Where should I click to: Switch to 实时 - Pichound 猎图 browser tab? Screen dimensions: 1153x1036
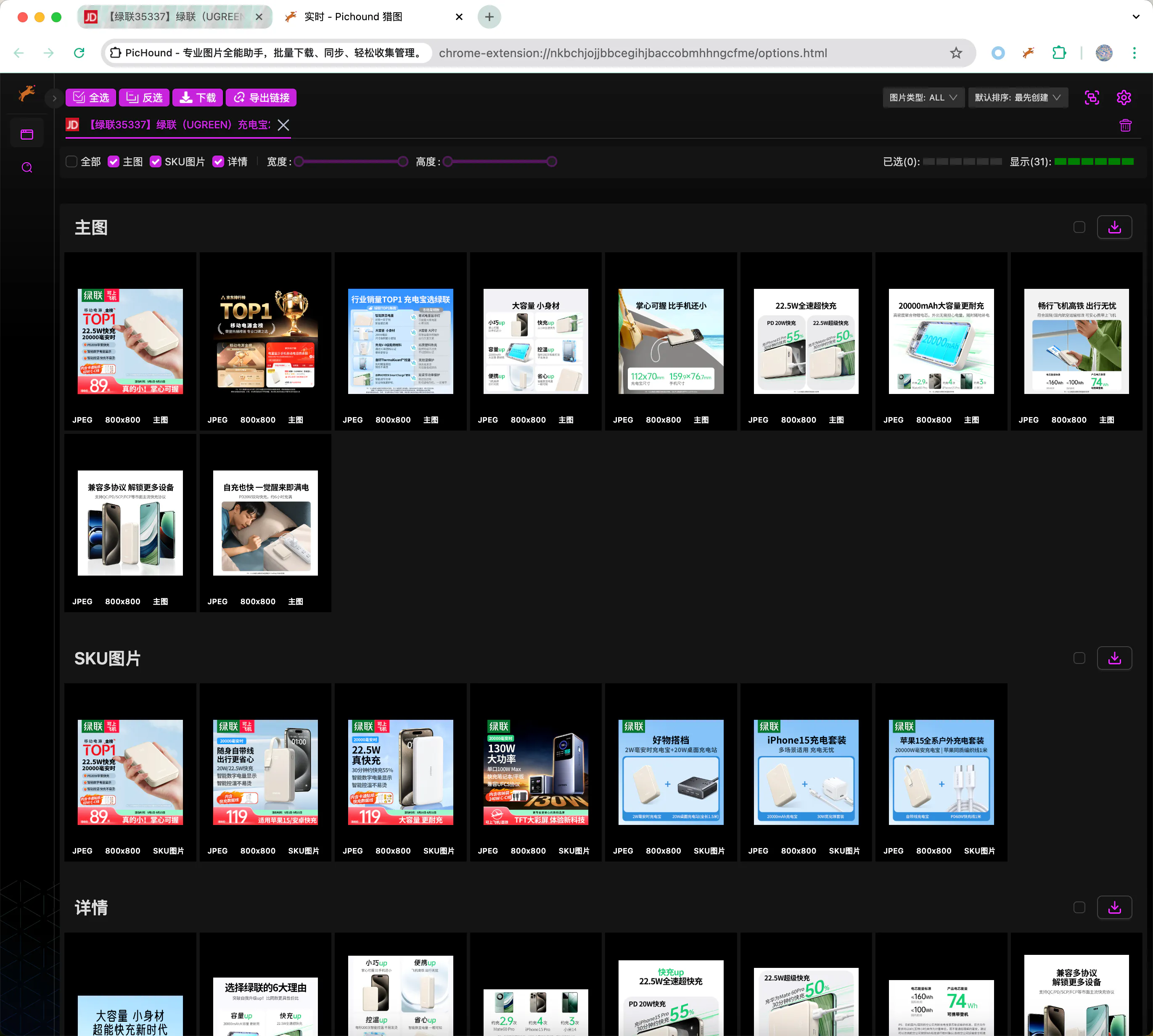(x=353, y=16)
